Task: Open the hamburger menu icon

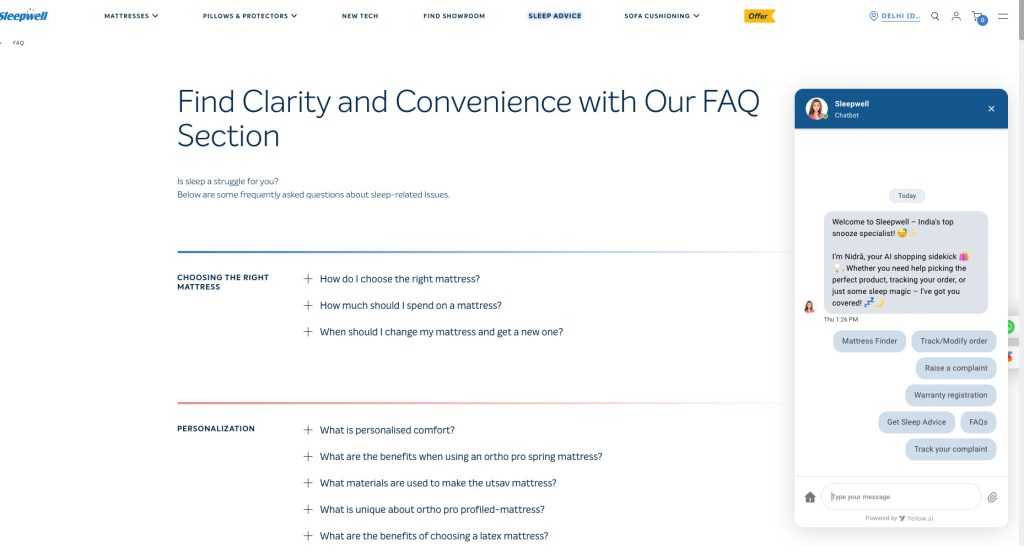Action: (1003, 16)
